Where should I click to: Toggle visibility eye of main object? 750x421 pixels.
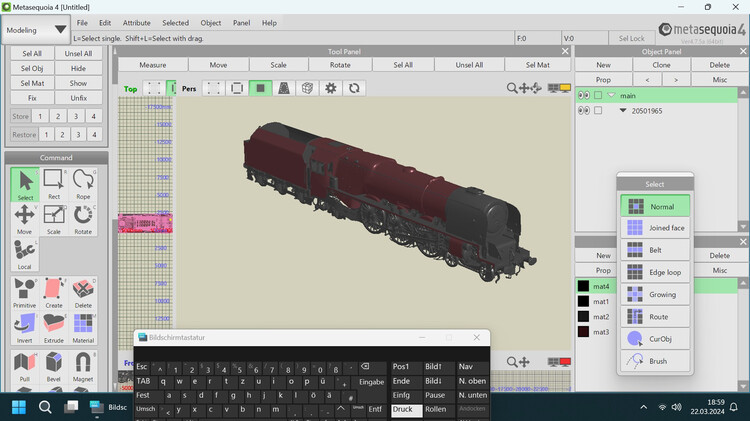pyautogui.click(x=584, y=95)
